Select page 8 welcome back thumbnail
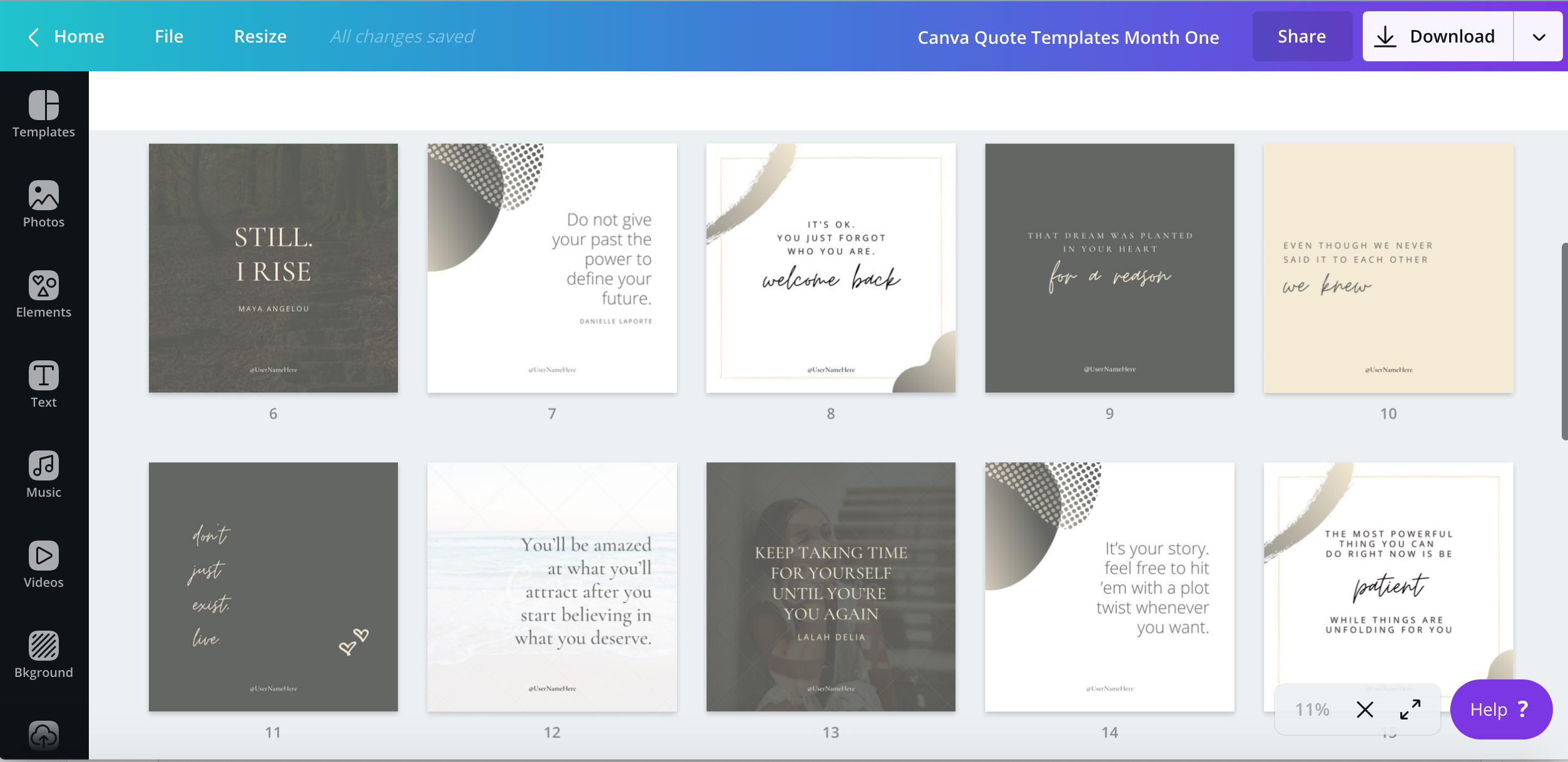The width and height of the screenshot is (1568, 762). tap(831, 268)
